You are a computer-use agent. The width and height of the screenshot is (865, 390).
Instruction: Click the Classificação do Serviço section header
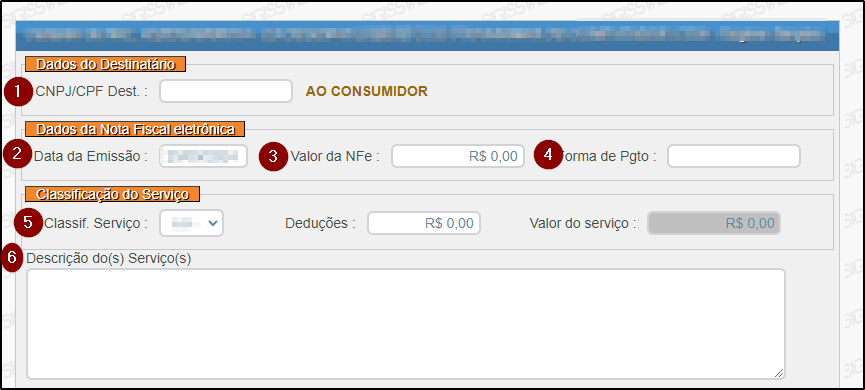tap(113, 194)
